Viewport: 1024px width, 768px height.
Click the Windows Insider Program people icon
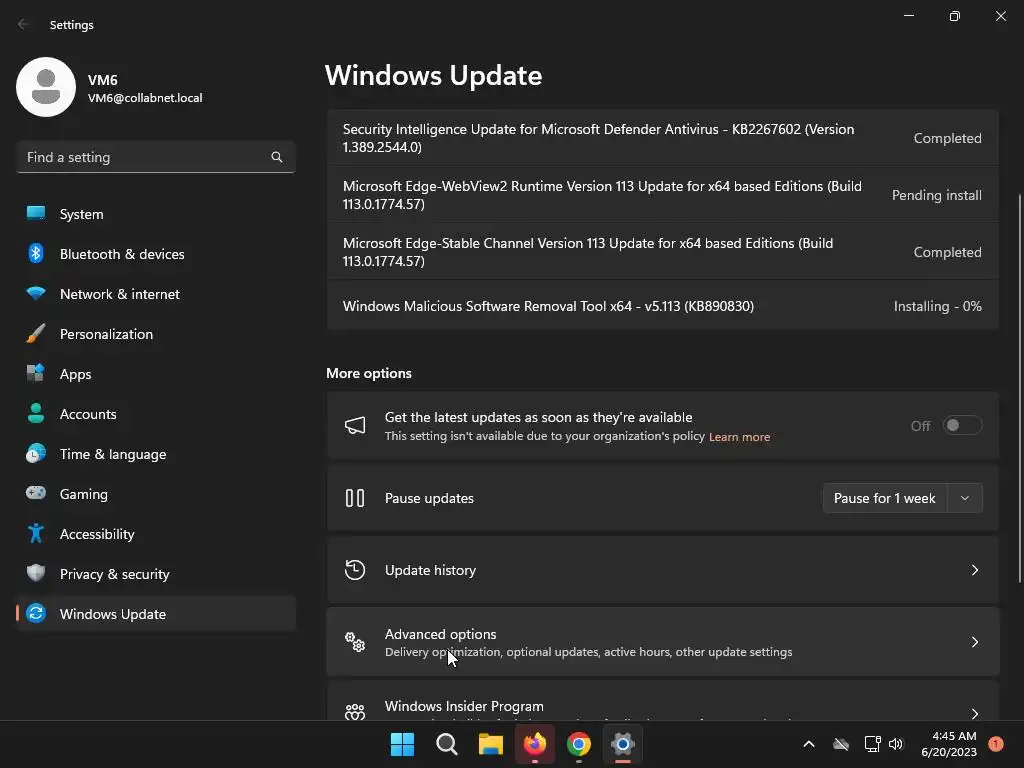355,712
